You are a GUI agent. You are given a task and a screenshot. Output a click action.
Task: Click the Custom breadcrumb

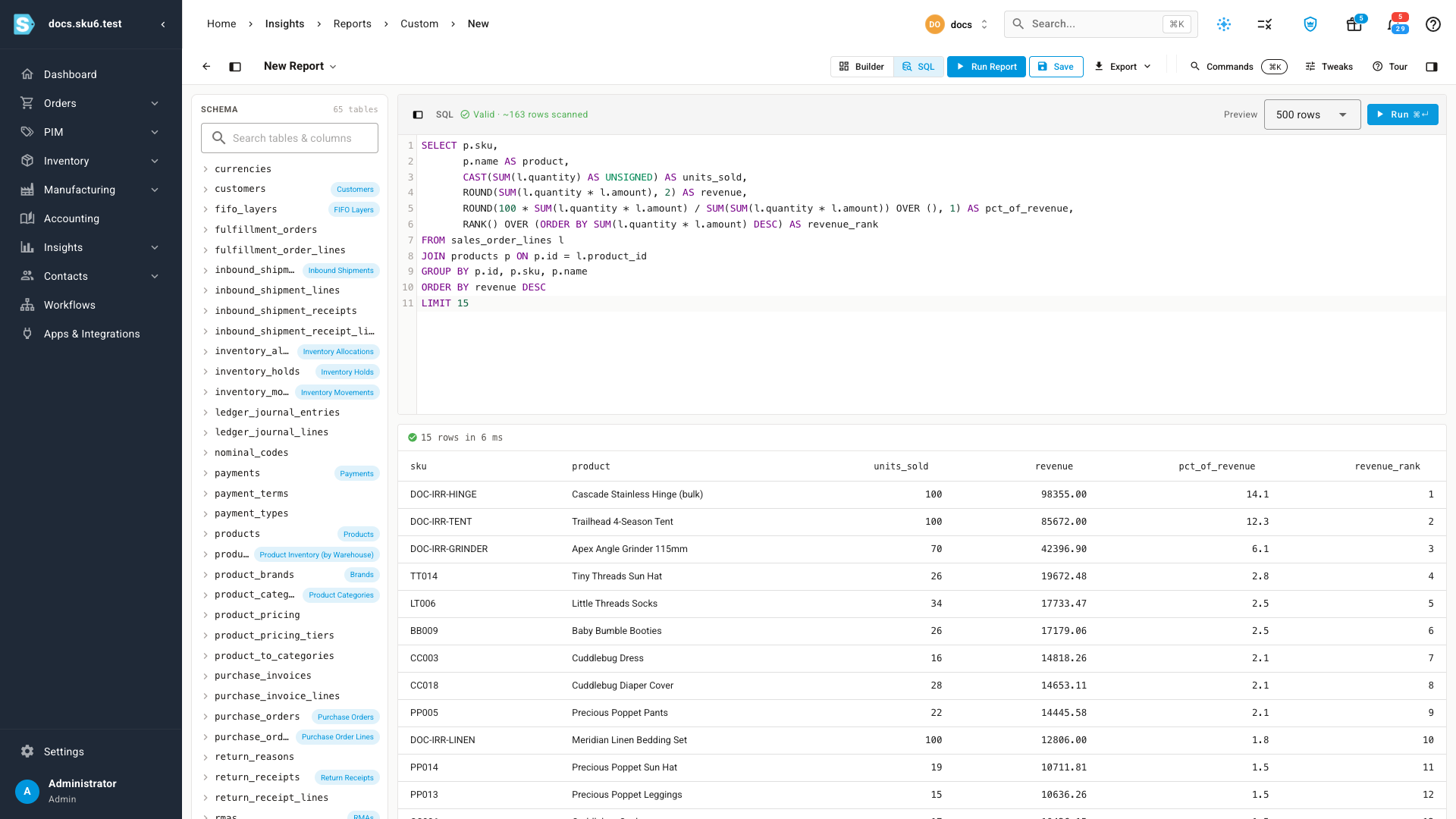coord(419,24)
